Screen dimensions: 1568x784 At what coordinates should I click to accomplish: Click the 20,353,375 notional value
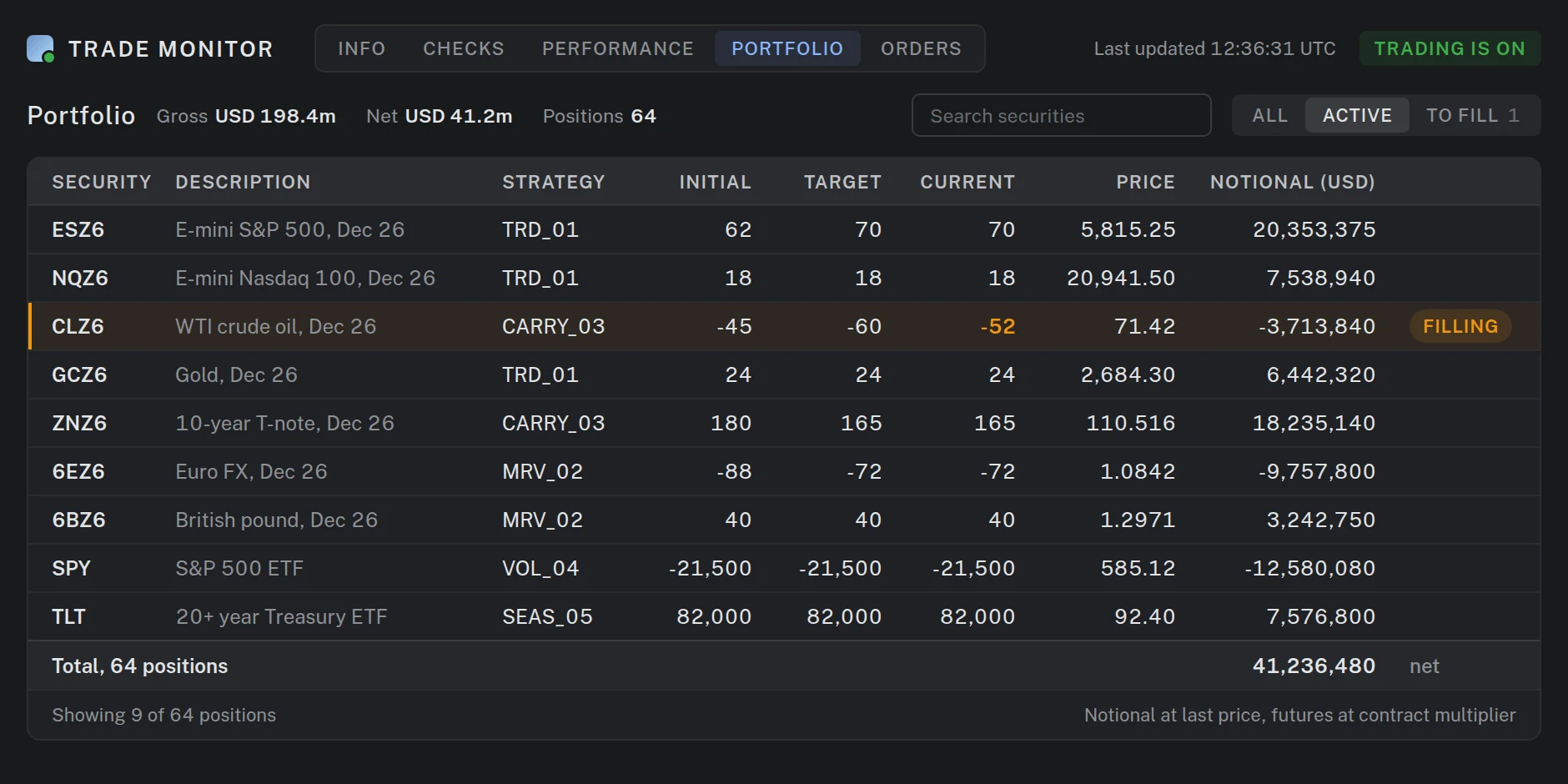1314,229
